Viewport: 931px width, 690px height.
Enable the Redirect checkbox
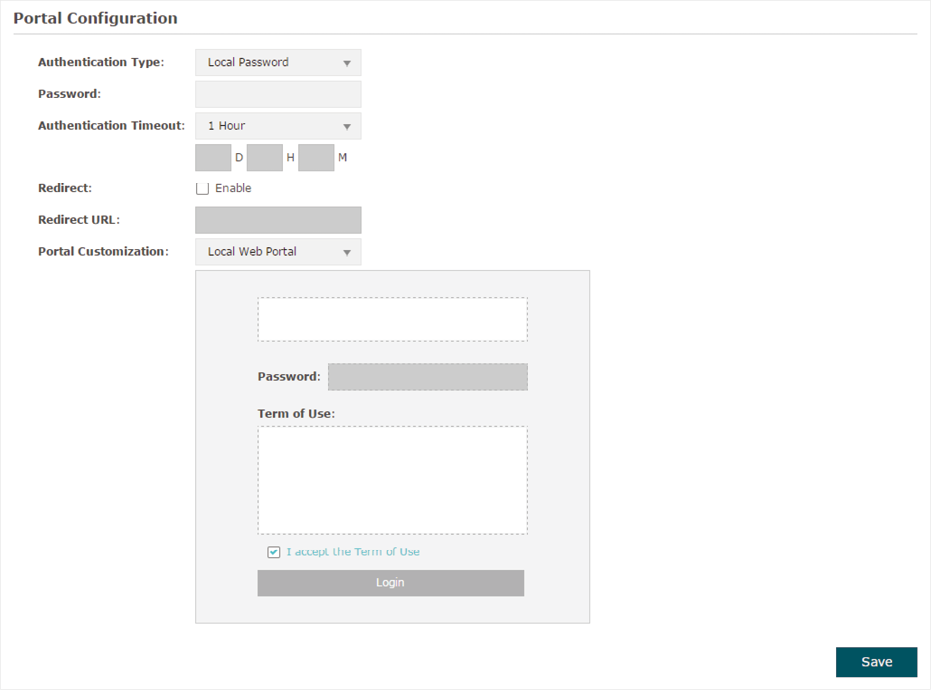coord(202,189)
